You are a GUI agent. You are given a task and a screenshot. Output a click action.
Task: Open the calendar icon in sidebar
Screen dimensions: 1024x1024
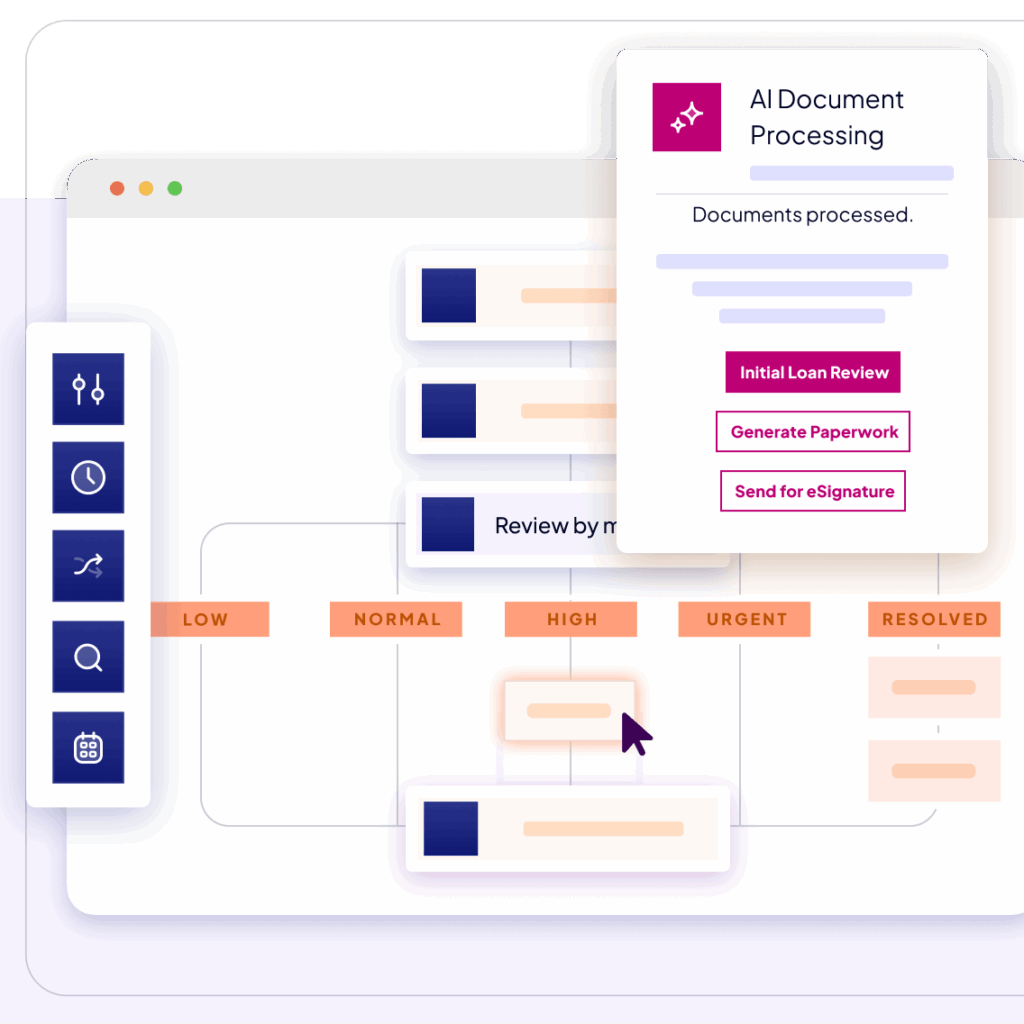point(88,747)
